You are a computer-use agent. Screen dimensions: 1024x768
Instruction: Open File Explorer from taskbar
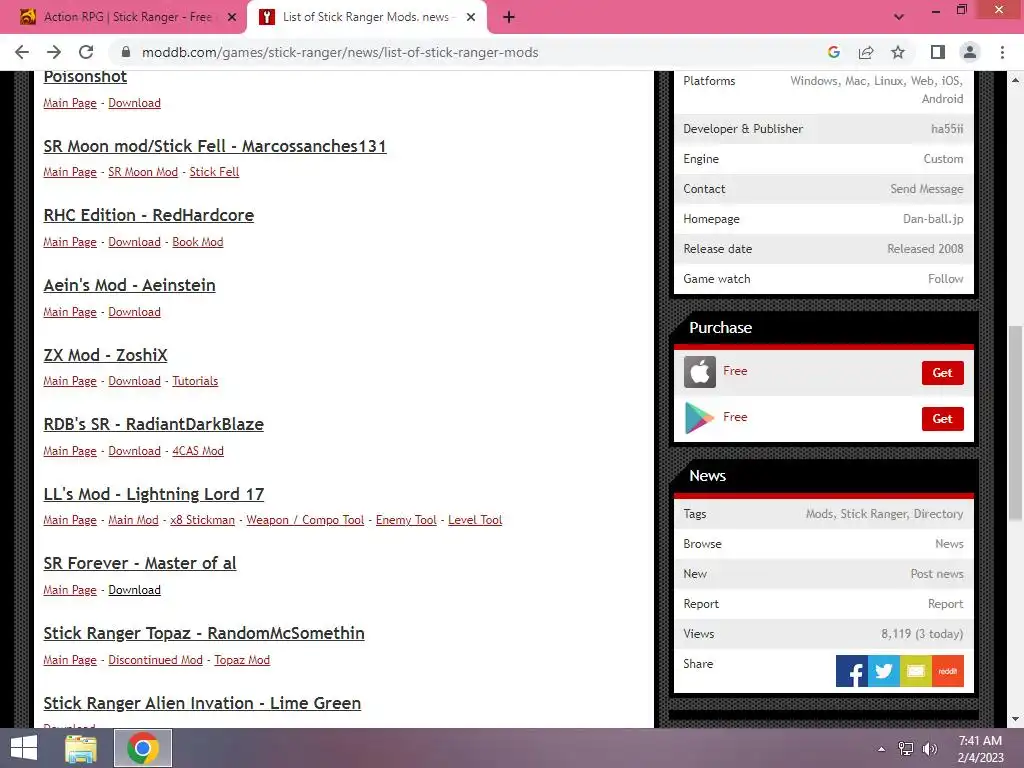pos(81,748)
